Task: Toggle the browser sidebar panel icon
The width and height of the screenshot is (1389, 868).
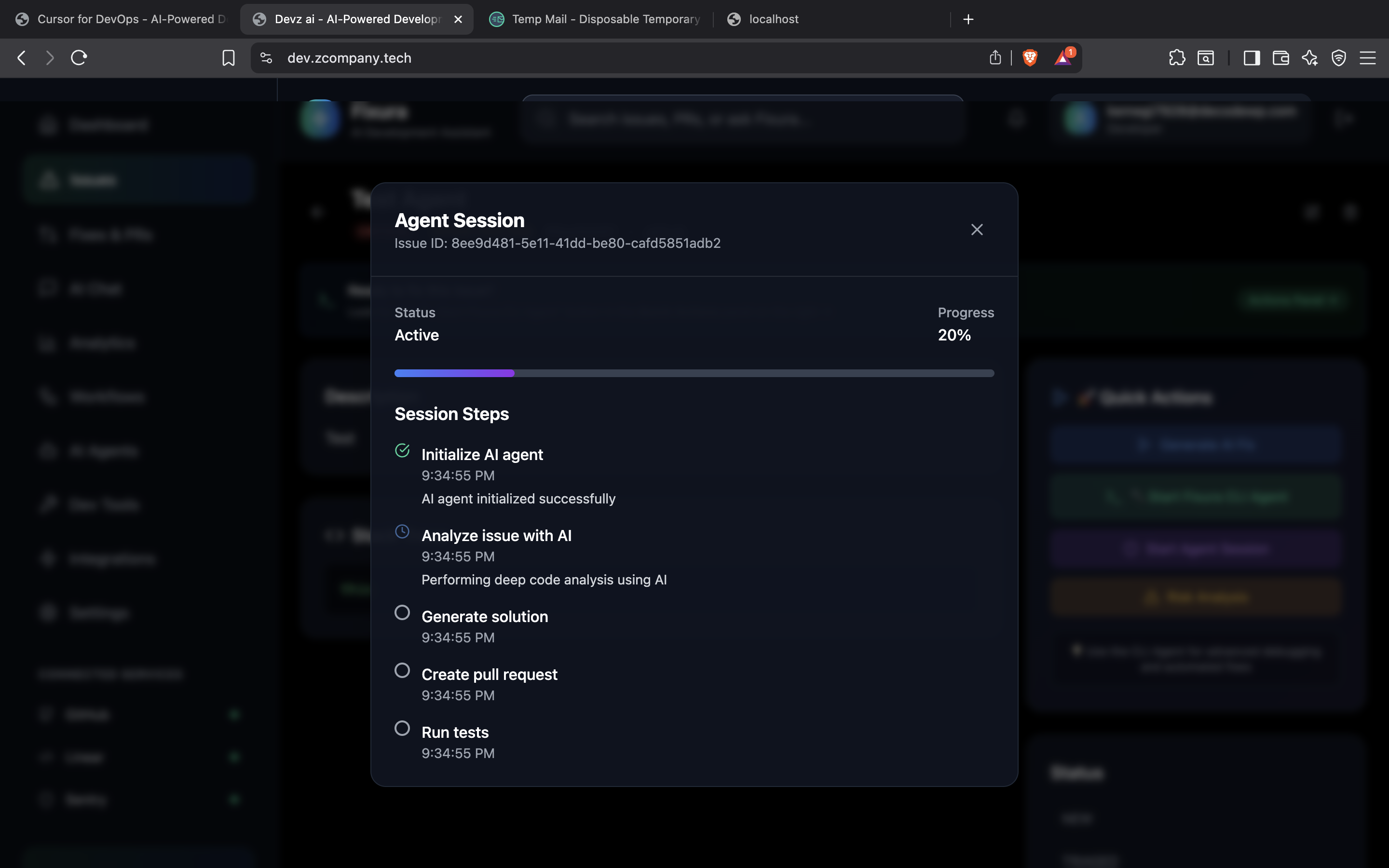Action: pos(1251,57)
